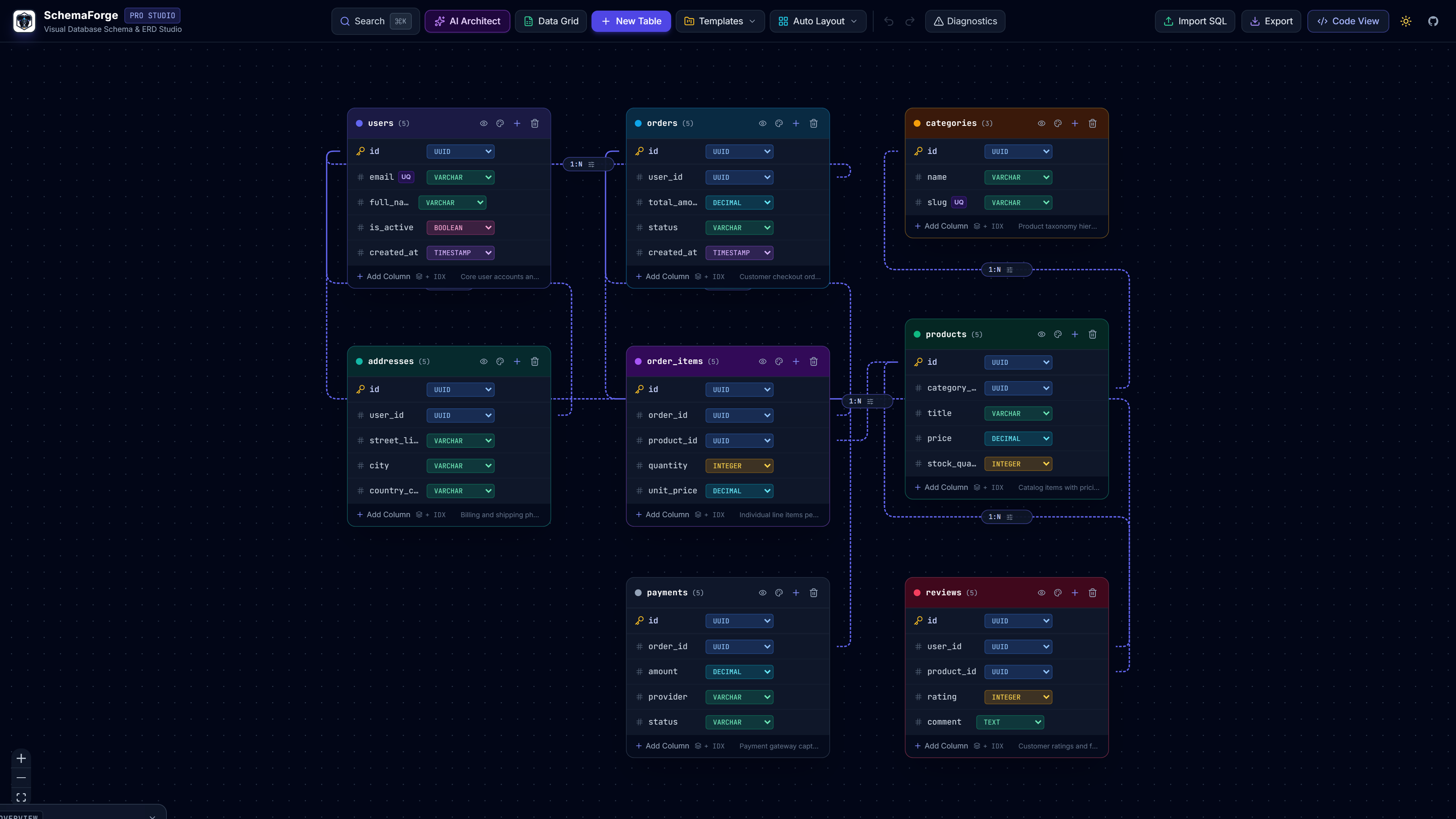Add index IDX in users table footer

[431, 277]
